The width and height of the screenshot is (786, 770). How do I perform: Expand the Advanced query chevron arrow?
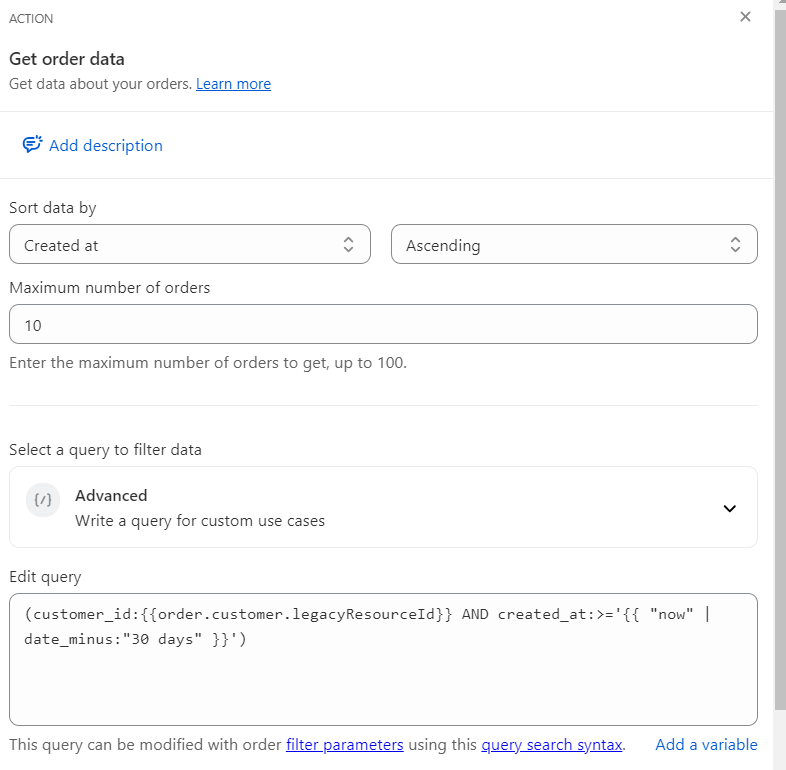click(729, 508)
